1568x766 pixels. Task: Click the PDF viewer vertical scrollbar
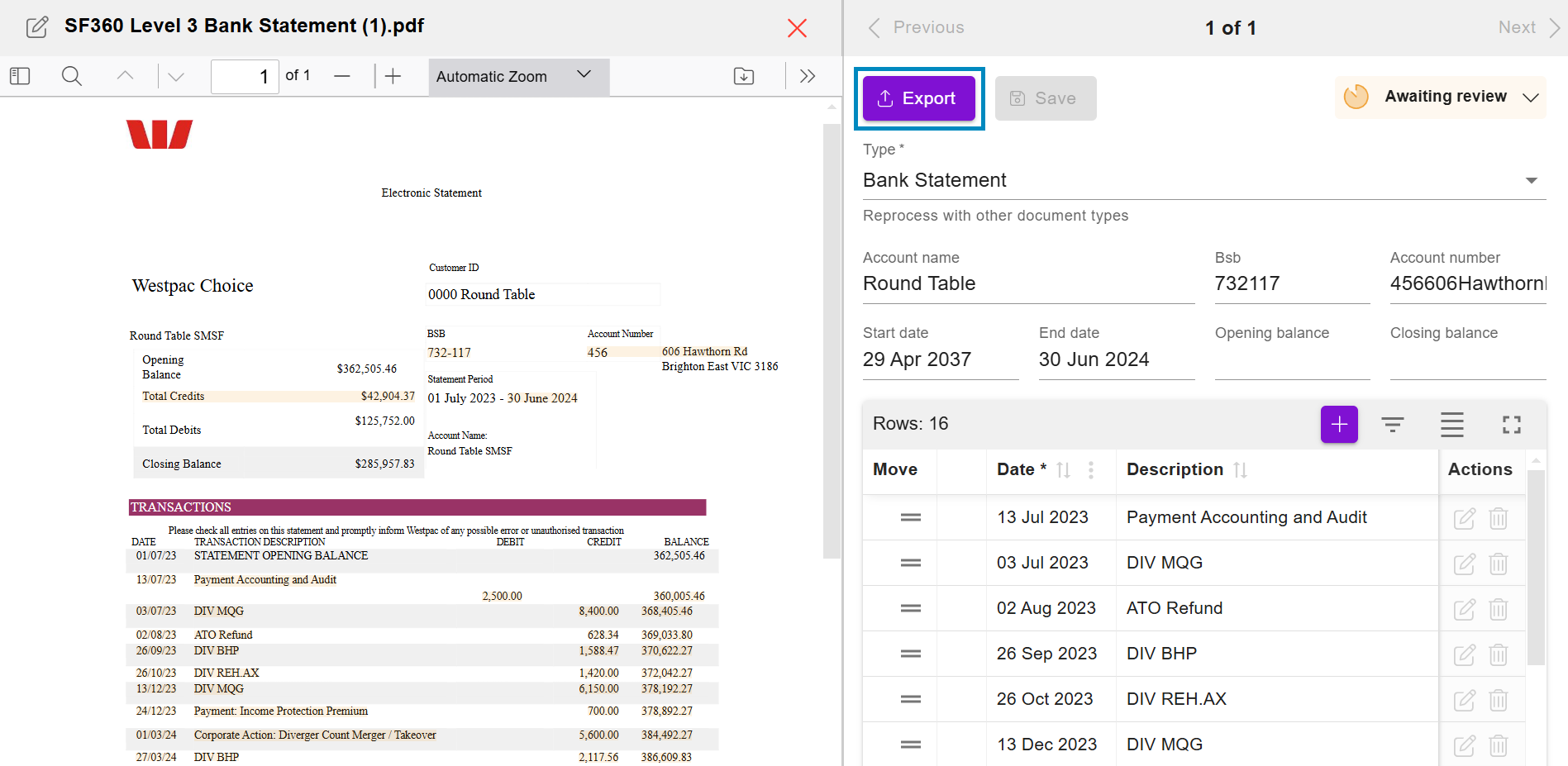tap(832, 341)
